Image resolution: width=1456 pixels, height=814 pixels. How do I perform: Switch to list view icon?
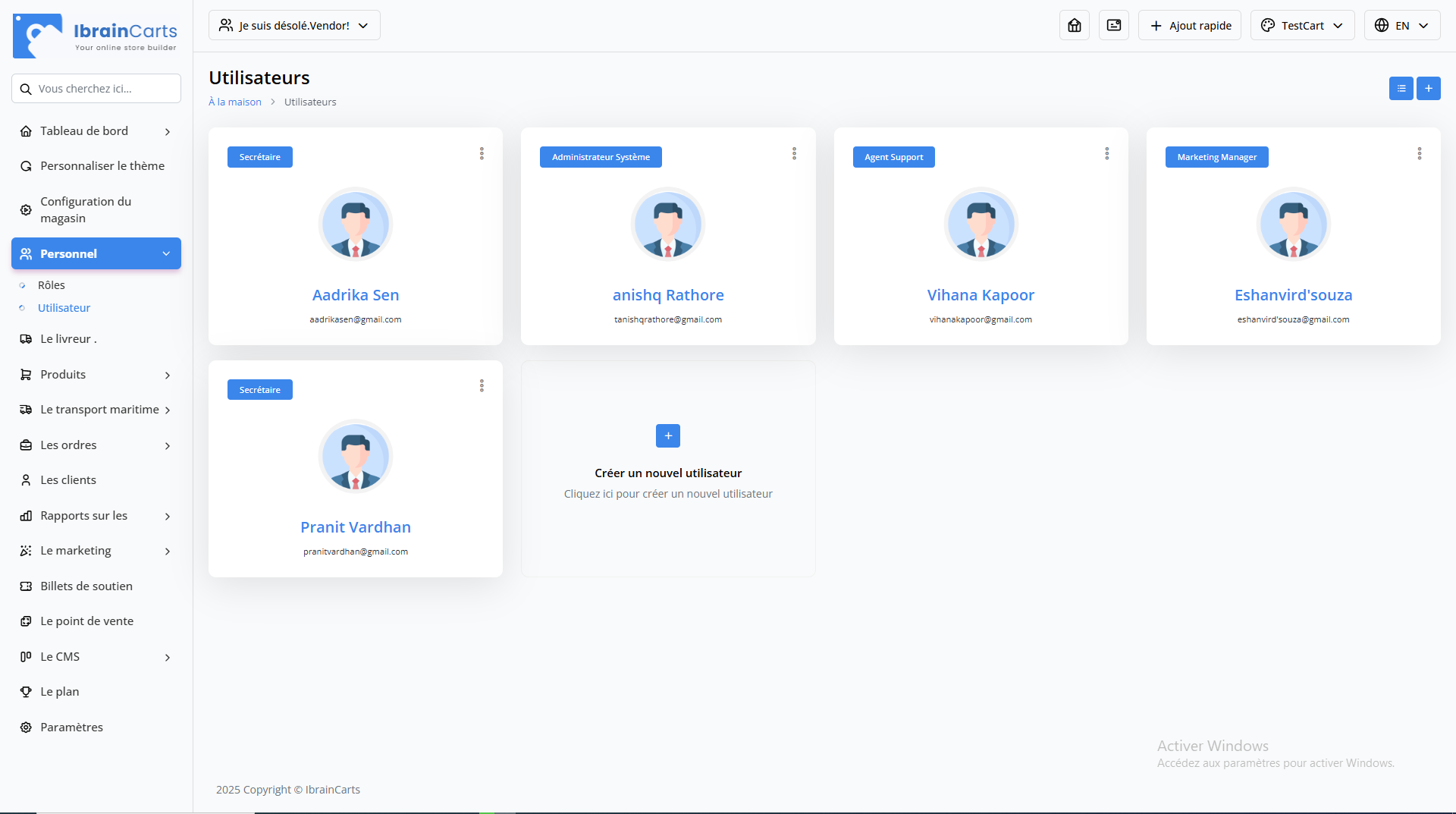click(1401, 89)
